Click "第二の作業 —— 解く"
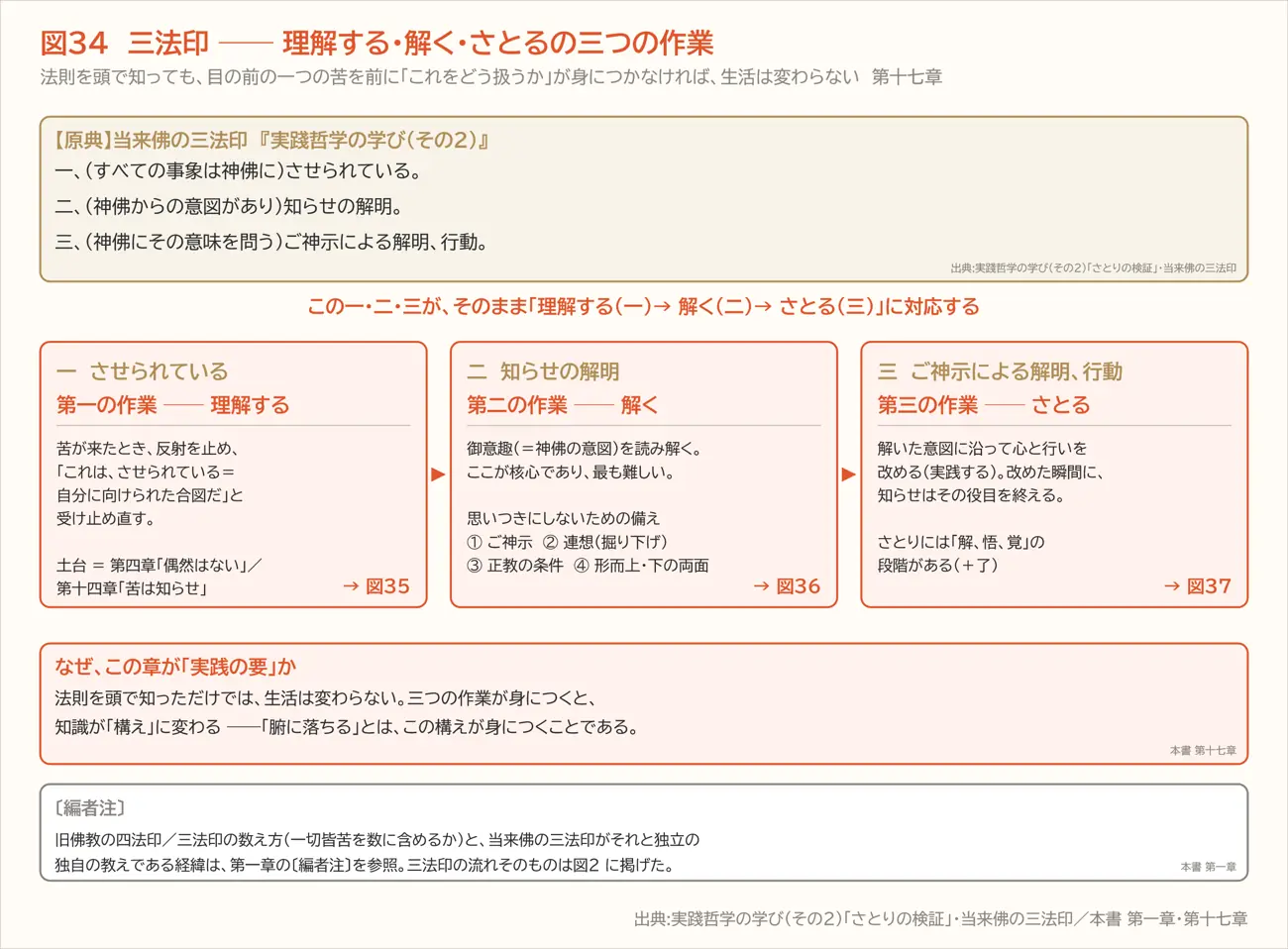The width and height of the screenshot is (1288, 949). click(563, 405)
